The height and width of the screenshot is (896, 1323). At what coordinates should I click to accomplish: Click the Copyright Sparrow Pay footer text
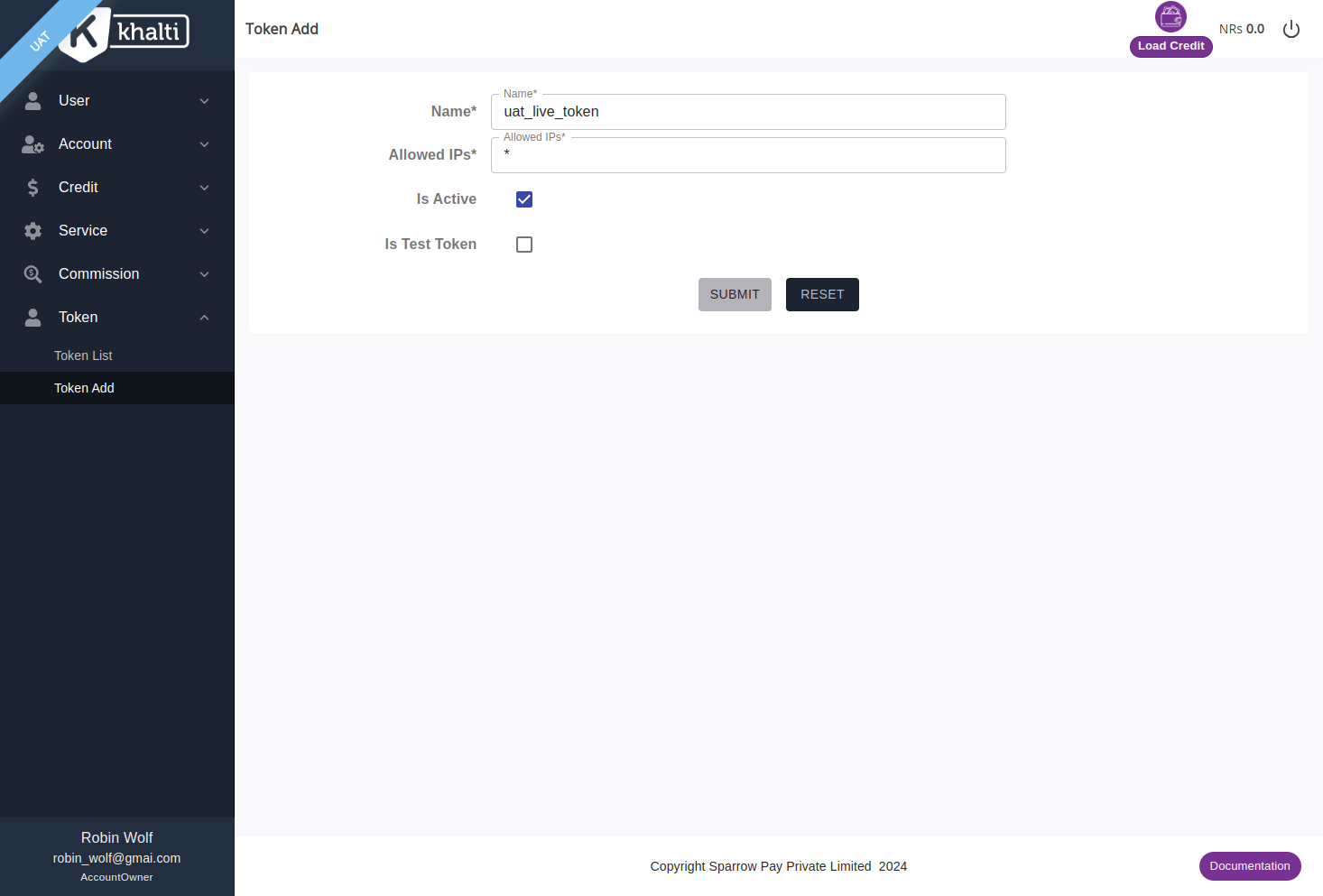coord(779,866)
